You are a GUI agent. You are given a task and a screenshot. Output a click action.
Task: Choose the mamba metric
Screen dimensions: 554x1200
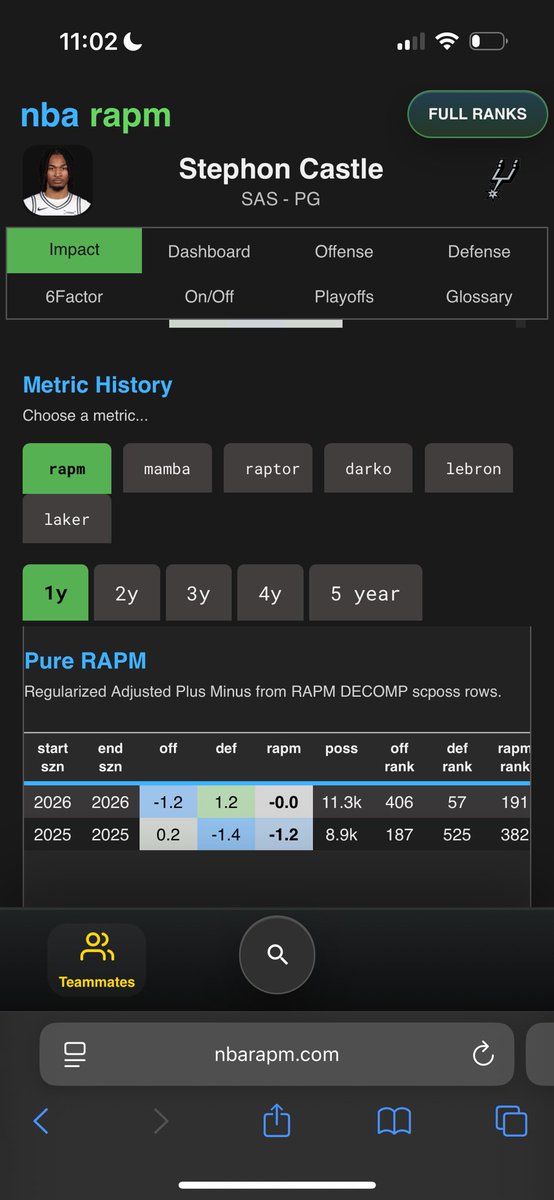(167, 468)
